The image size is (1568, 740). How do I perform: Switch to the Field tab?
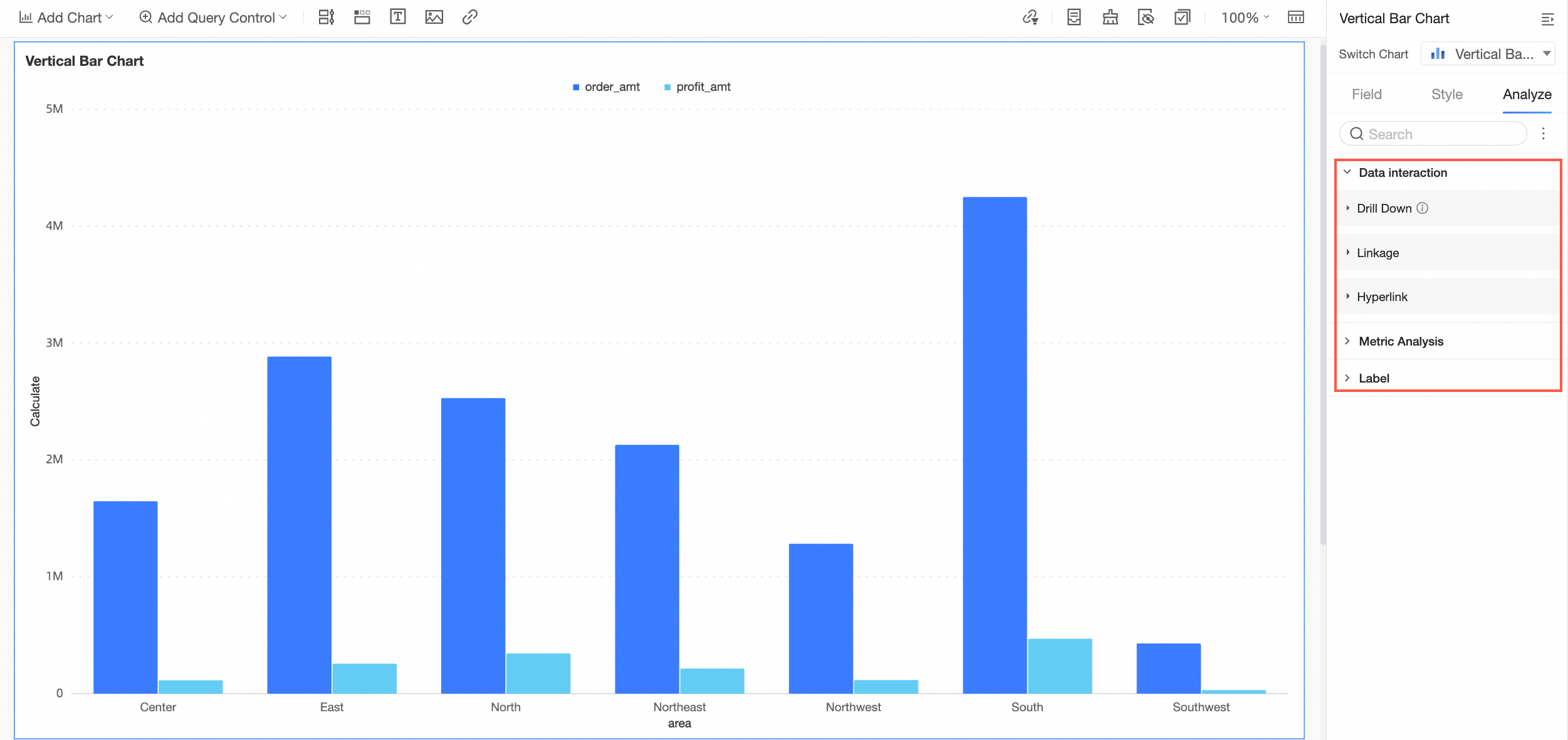[x=1367, y=95]
